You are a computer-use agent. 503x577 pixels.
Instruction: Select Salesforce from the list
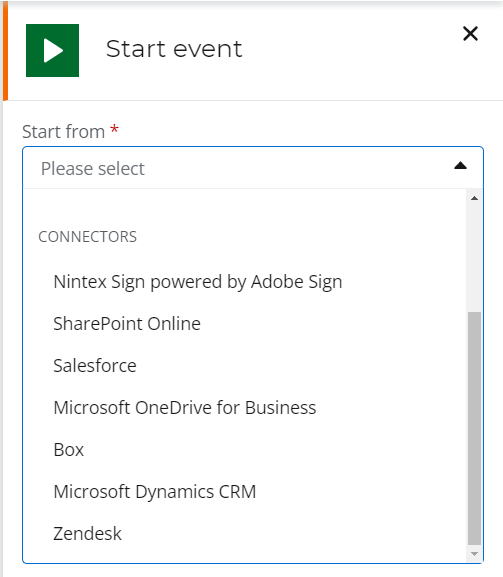pyautogui.click(x=95, y=366)
